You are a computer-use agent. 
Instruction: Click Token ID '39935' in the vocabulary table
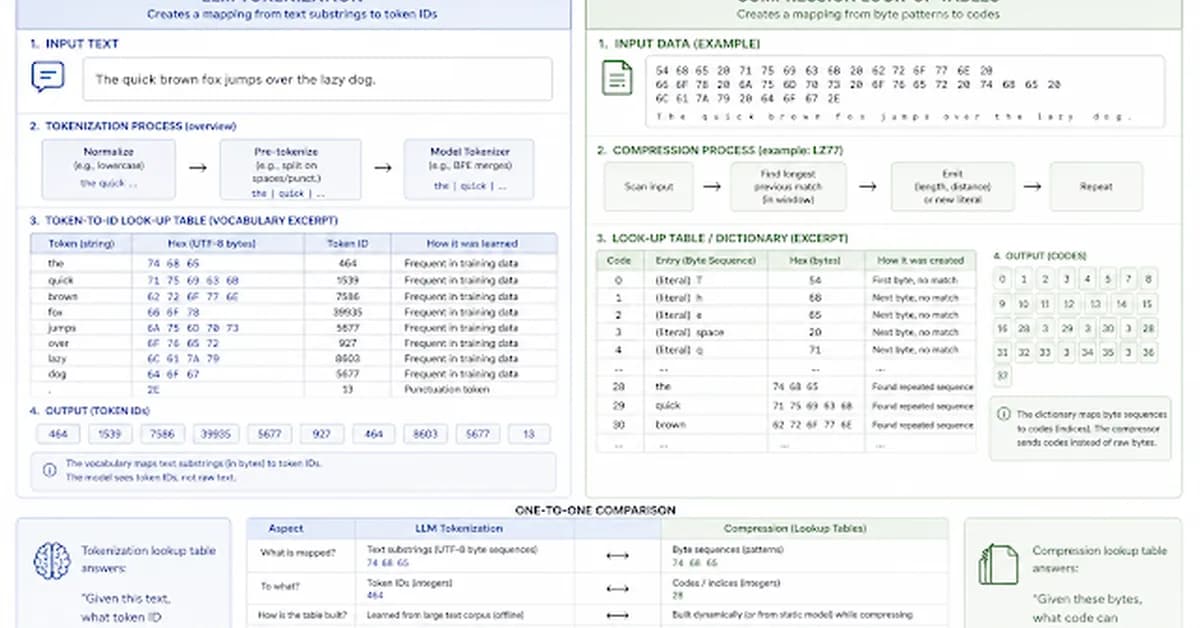tap(350, 312)
